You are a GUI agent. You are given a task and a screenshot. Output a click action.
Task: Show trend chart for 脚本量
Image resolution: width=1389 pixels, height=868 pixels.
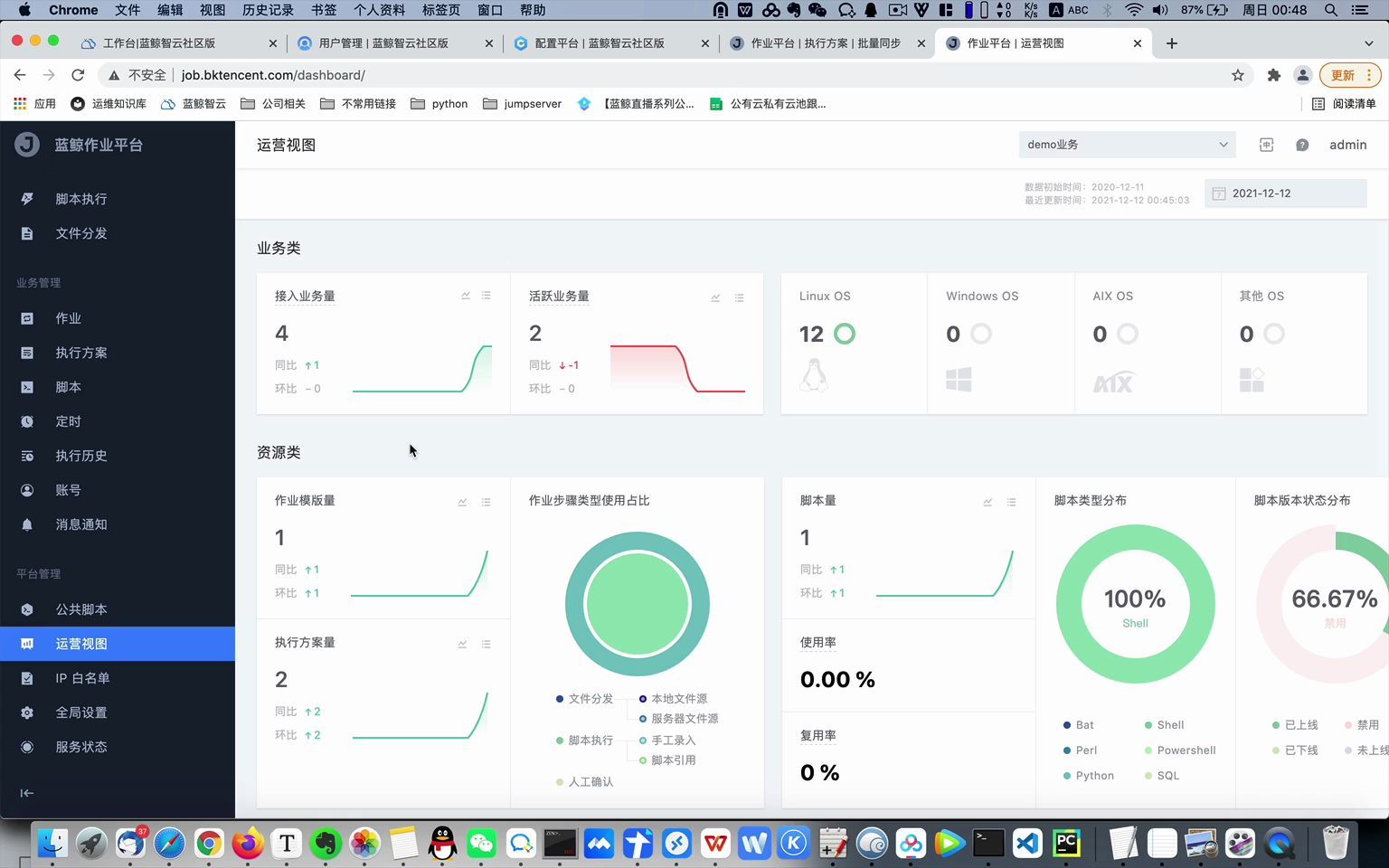987,502
